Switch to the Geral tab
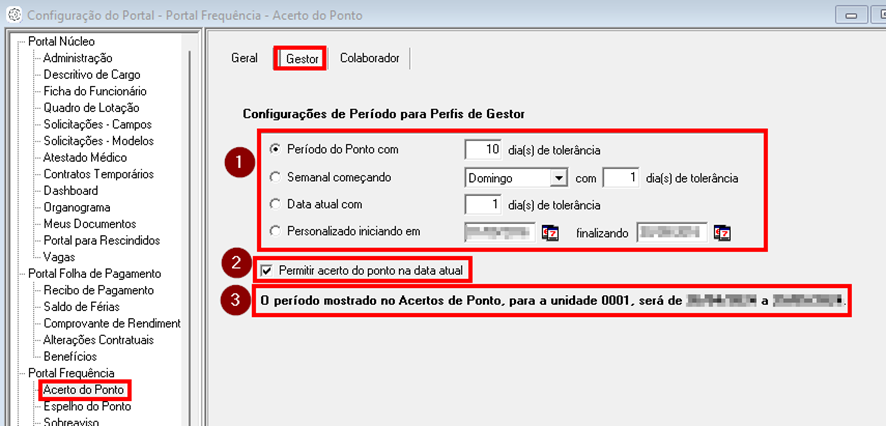Image resolution: width=886 pixels, height=426 pixels. [244, 59]
